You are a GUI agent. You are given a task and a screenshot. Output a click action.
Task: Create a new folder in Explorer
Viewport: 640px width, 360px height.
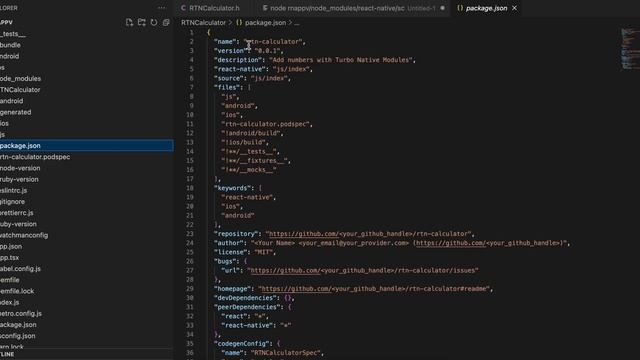tap(142, 22)
